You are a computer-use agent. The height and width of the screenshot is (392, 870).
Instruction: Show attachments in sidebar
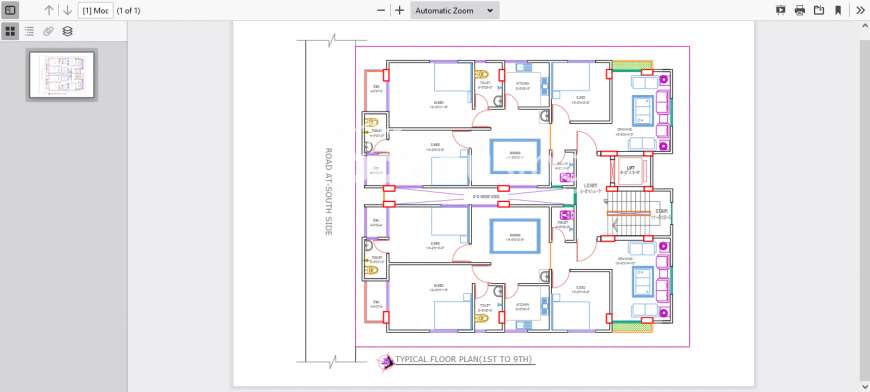point(48,31)
